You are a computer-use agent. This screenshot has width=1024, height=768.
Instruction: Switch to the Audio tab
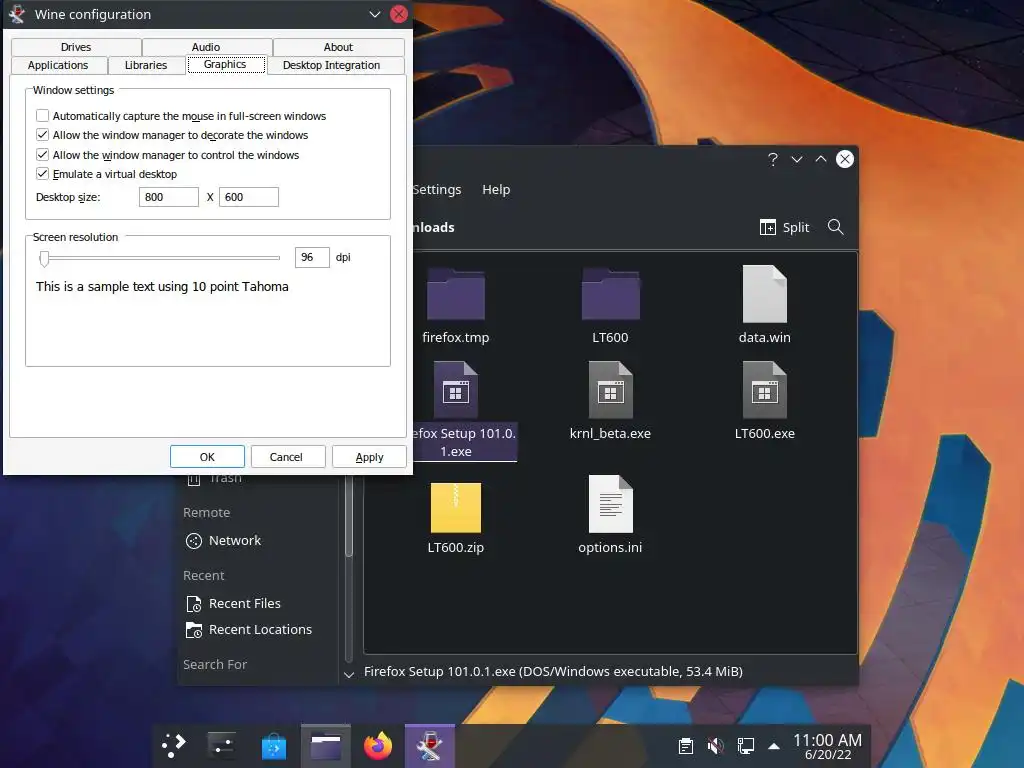tap(206, 47)
